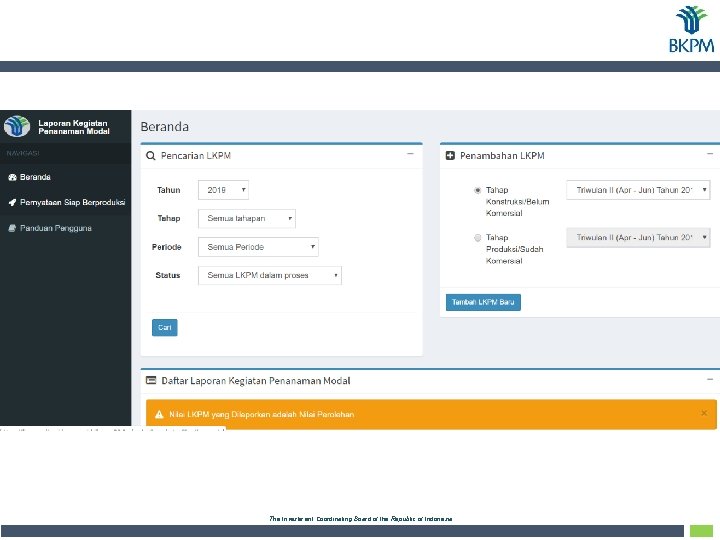This screenshot has height=540, width=720.
Task: Open Panduan Pengguna menu item
Action: (x=65, y=228)
